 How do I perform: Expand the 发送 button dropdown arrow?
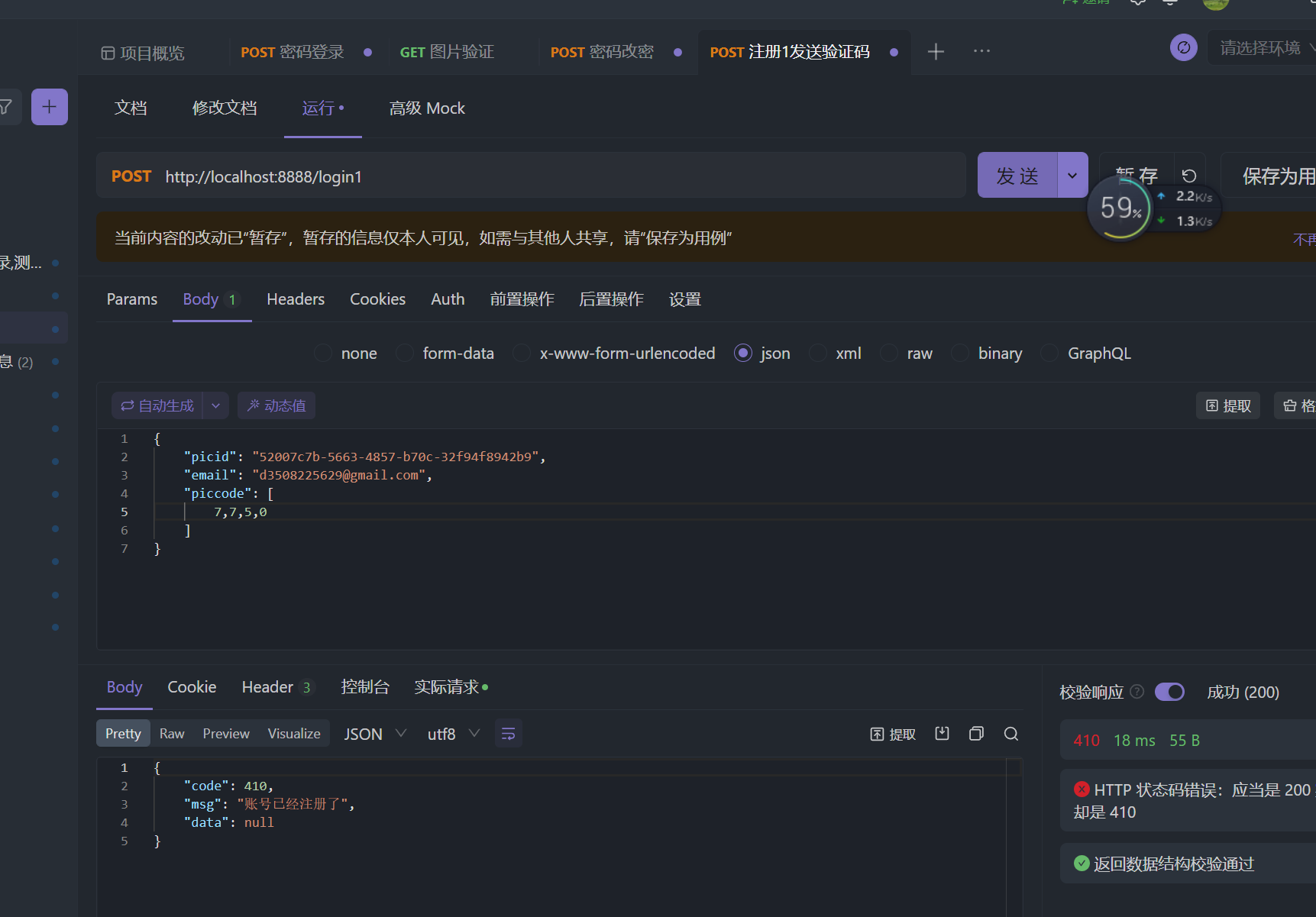pyautogui.click(x=1072, y=175)
